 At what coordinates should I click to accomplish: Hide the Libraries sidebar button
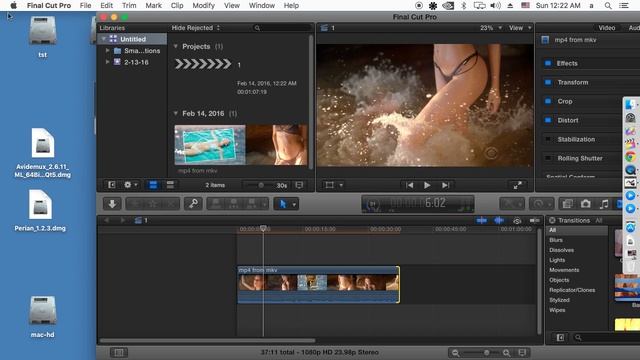[x=111, y=185]
